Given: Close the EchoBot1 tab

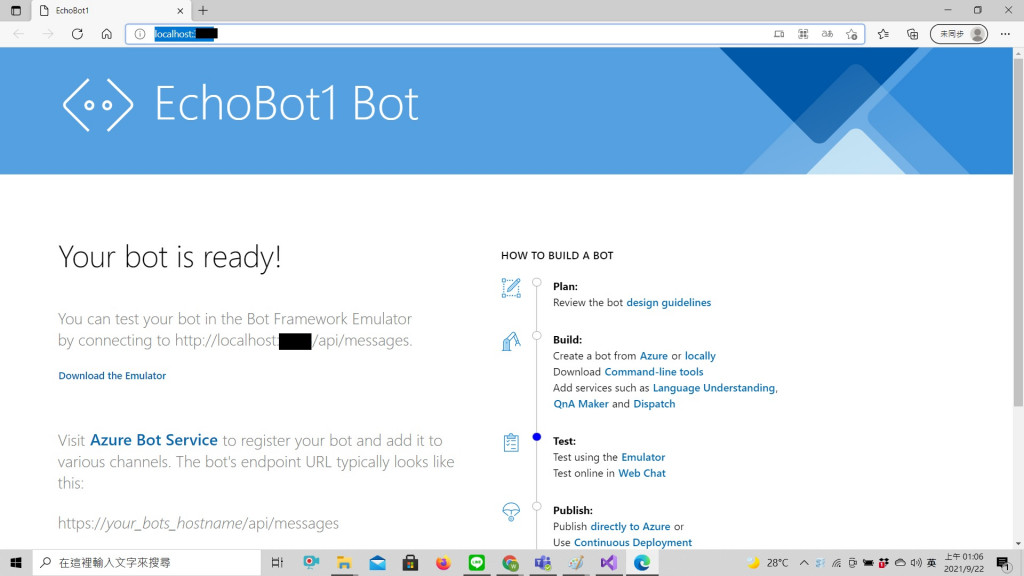Looking at the screenshot, I should 180,10.
